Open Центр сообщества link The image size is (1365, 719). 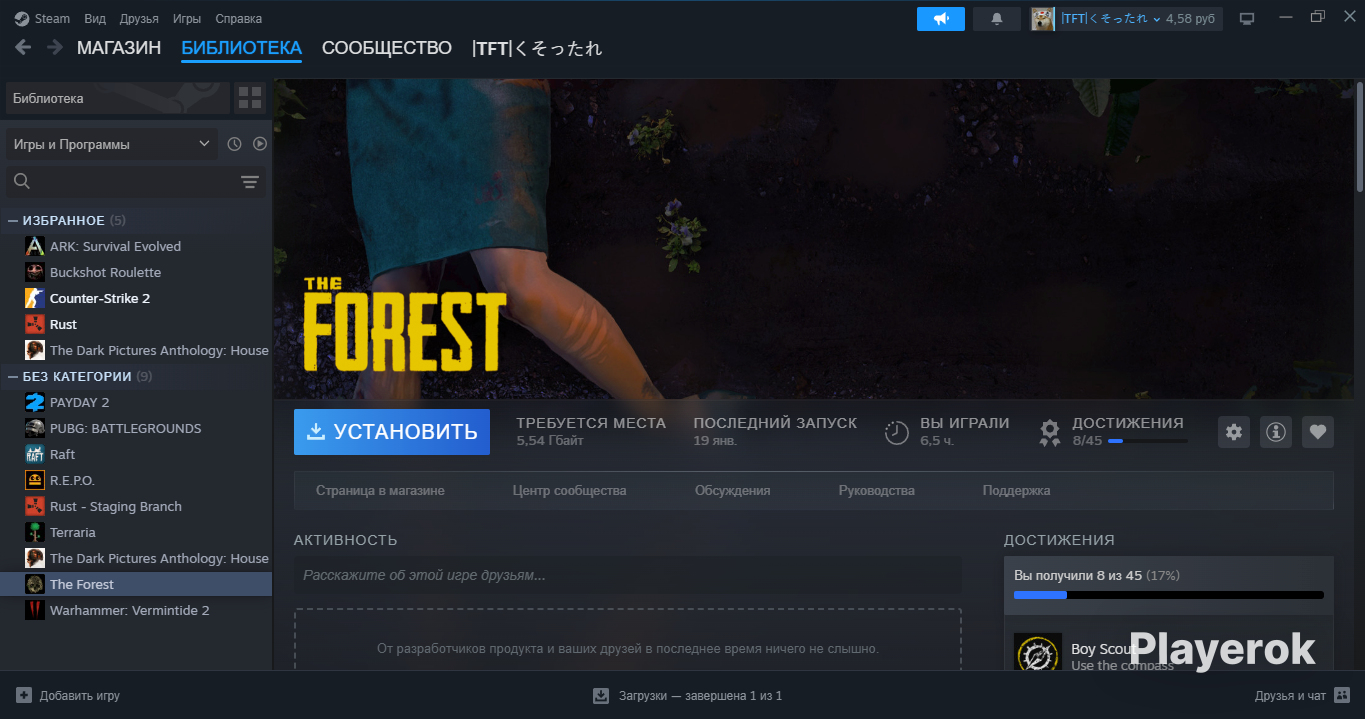click(569, 491)
